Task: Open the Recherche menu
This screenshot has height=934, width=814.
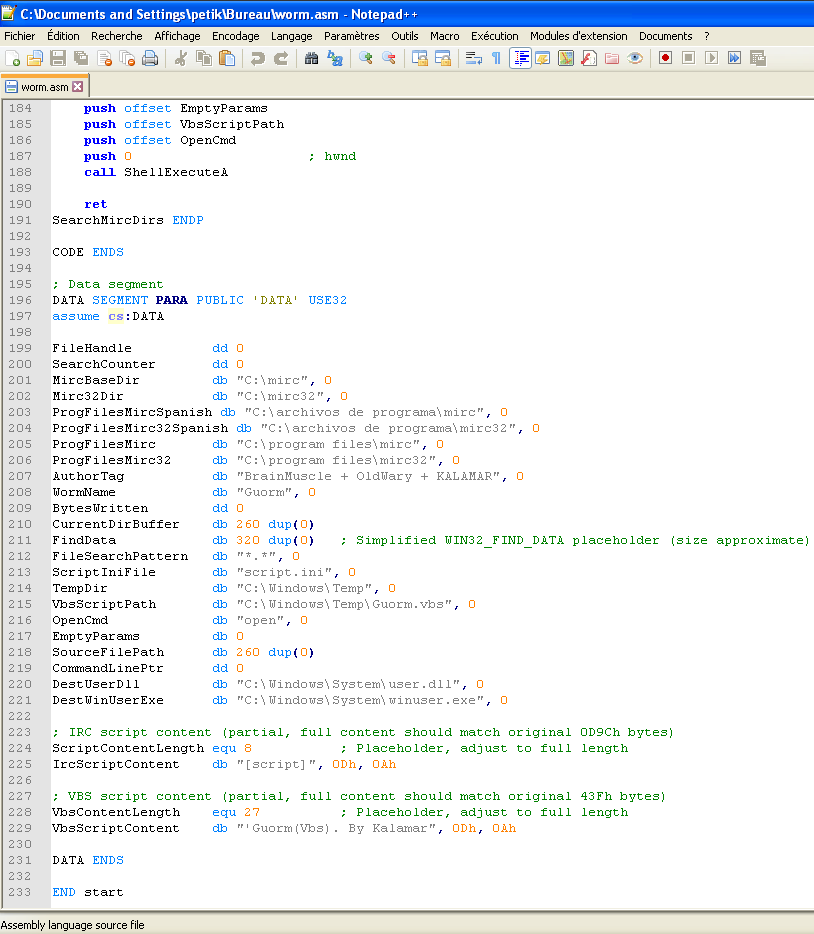Action: click(117, 36)
